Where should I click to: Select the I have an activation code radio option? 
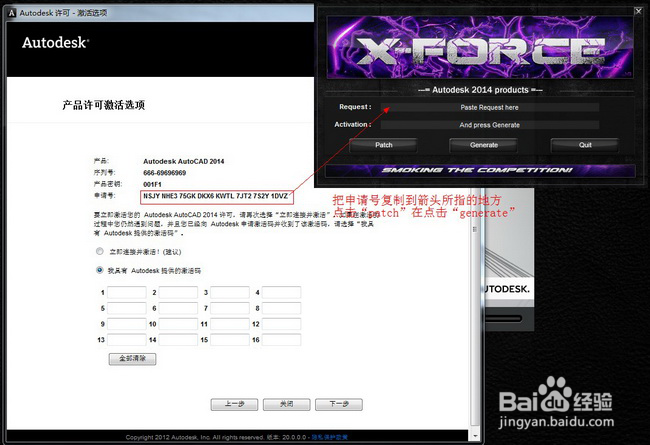99,270
